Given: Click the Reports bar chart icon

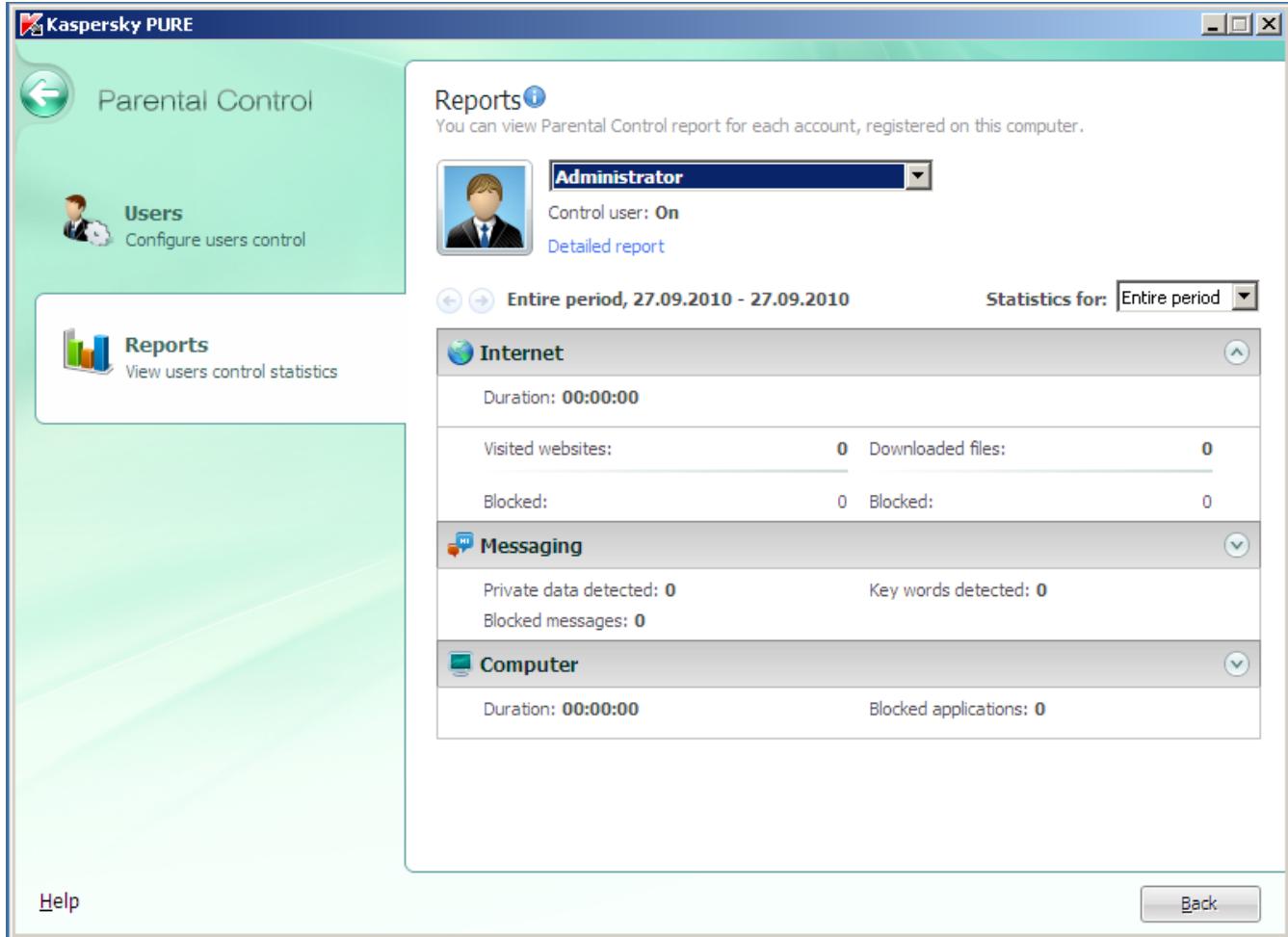Looking at the screenshot, I should [x=89, y=351].
